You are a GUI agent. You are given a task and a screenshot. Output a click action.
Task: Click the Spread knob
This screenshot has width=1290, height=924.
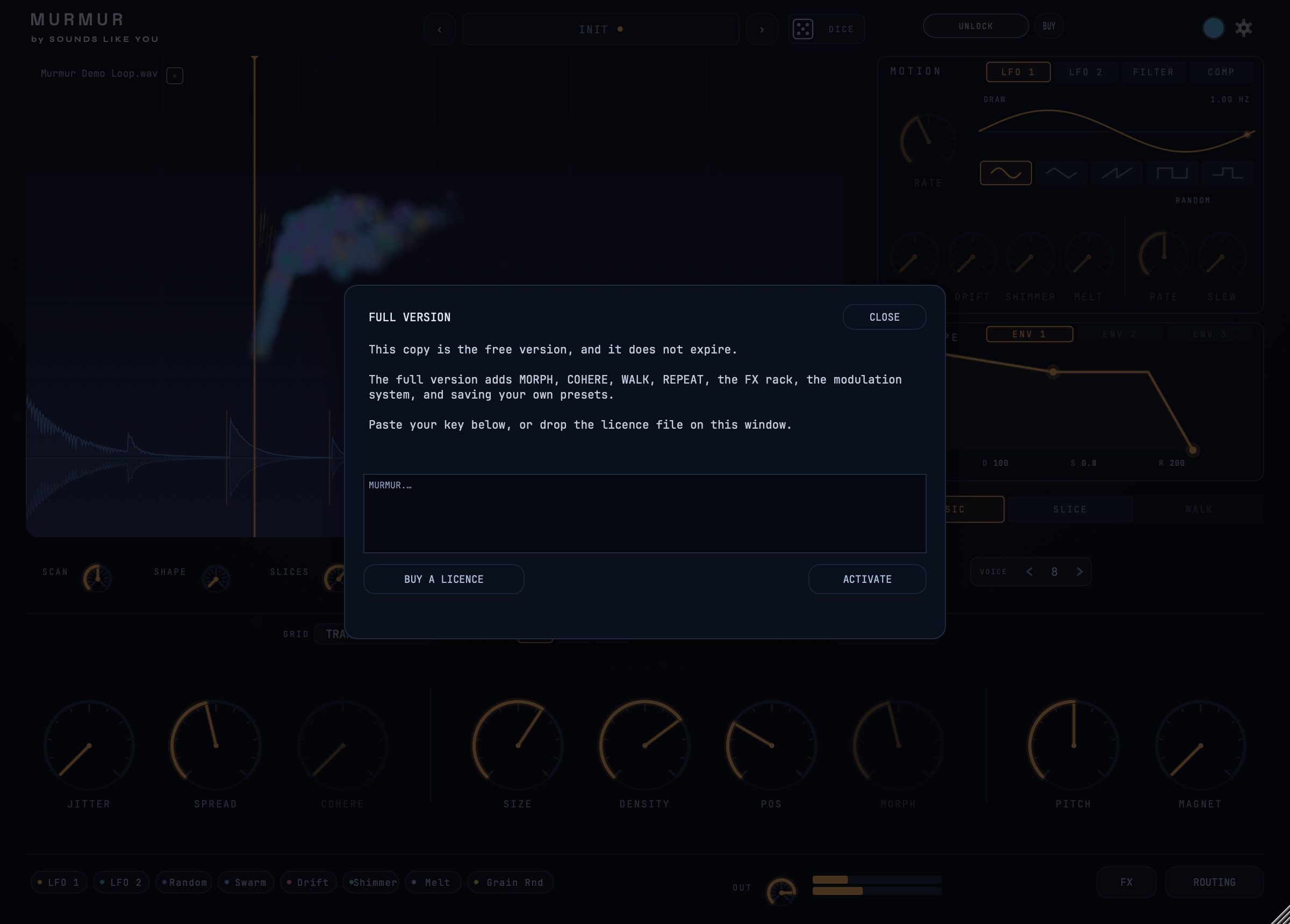[216, 745]
